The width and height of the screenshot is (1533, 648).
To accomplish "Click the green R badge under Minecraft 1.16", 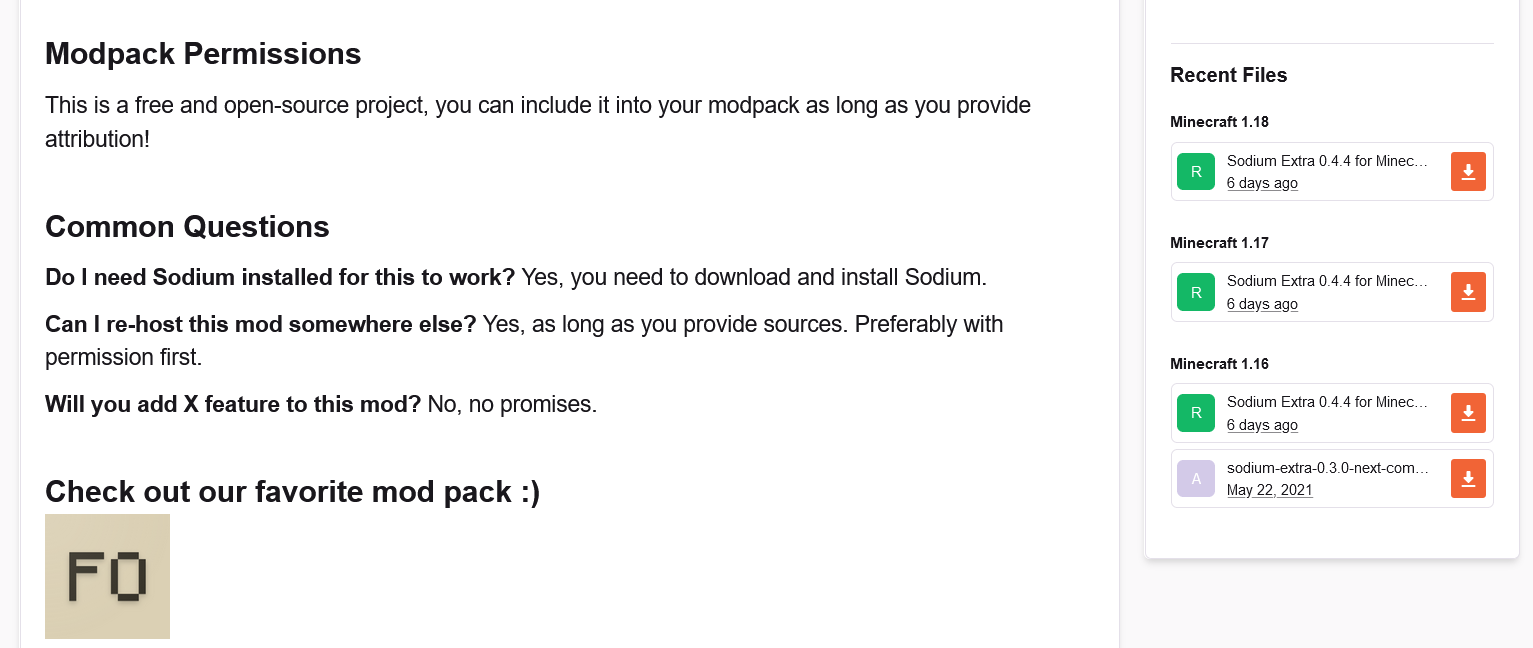I will (x=1196, y=413).
